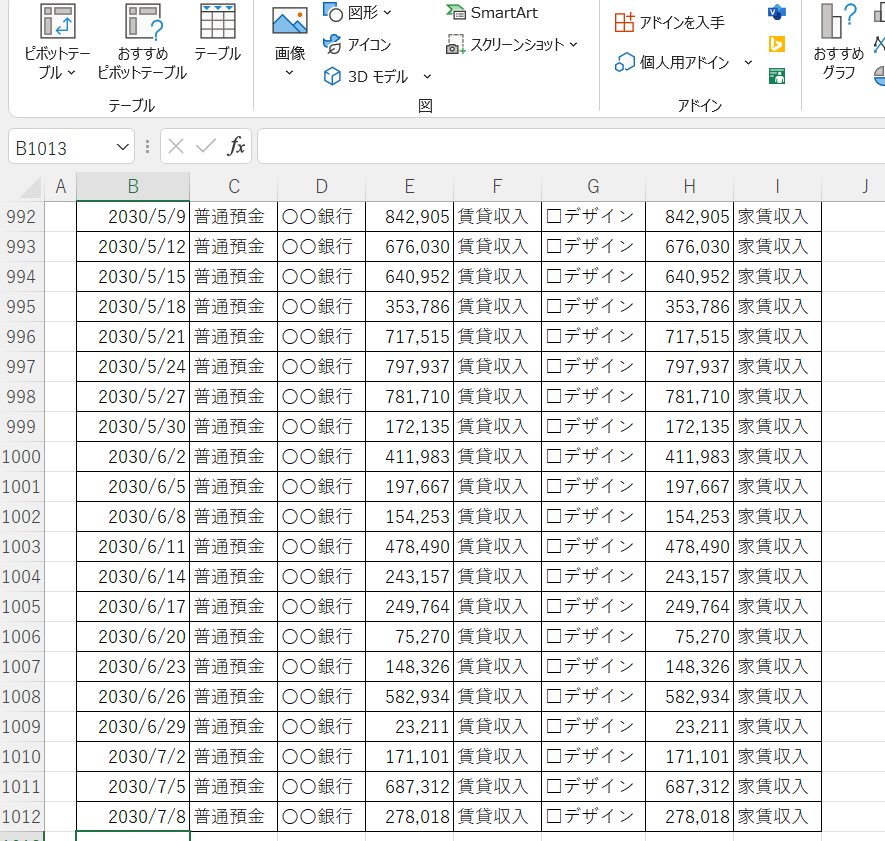Screen dimensions: 885x841
Task: Click the PivotTable icon
Action: (56, 22)
